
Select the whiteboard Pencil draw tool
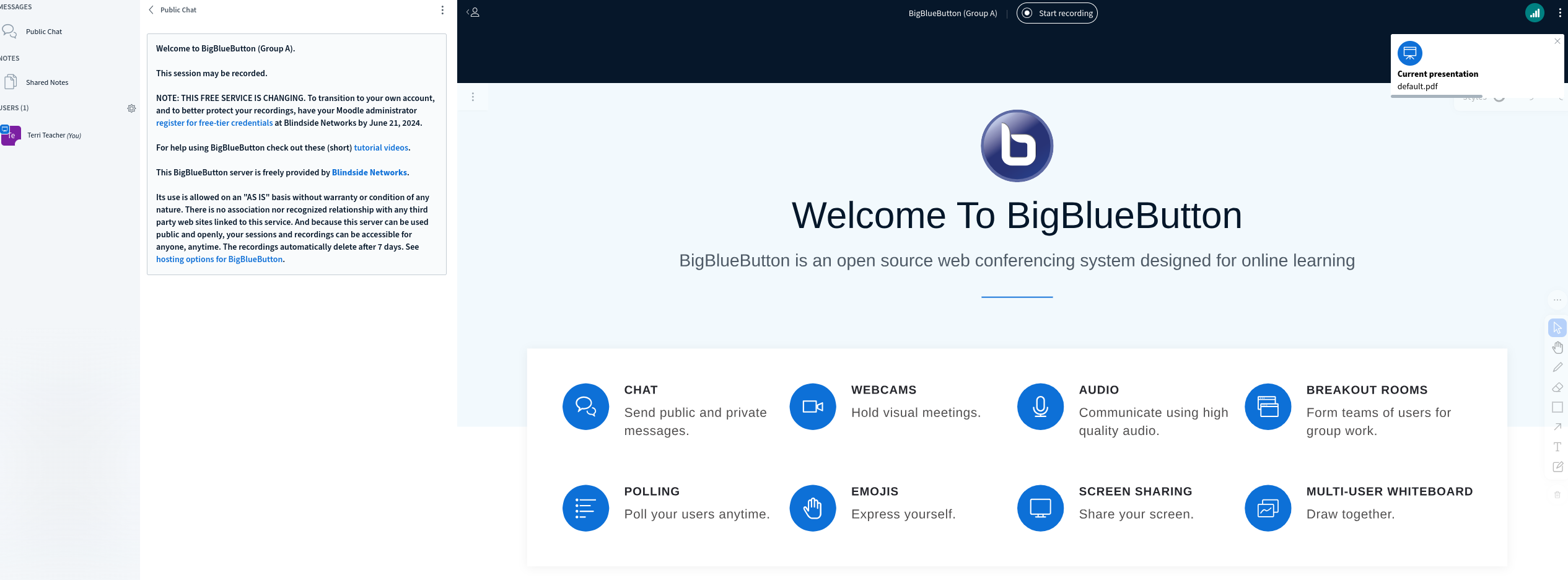(1557, 367)
